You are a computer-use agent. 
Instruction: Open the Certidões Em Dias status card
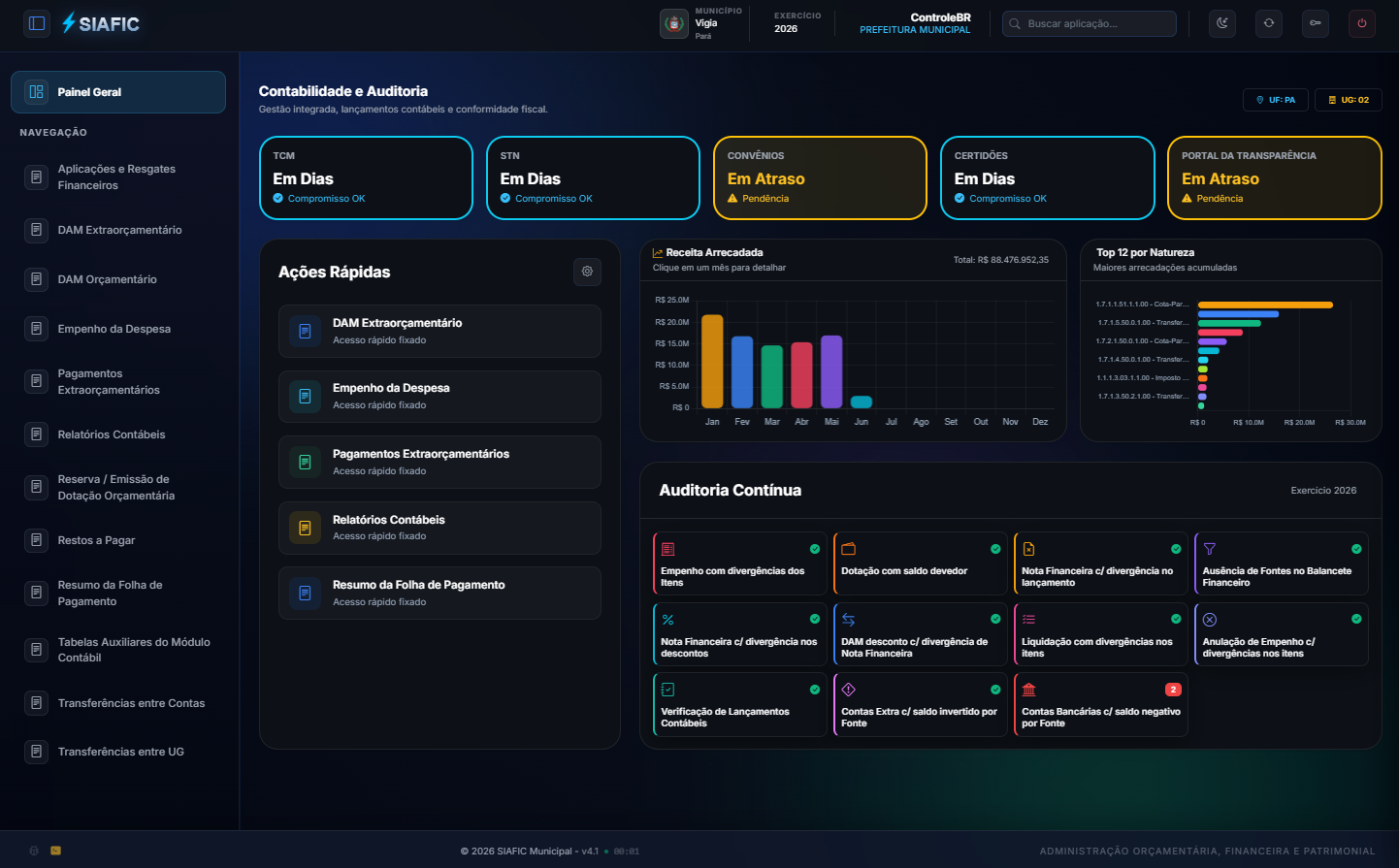click(1048, 178)
